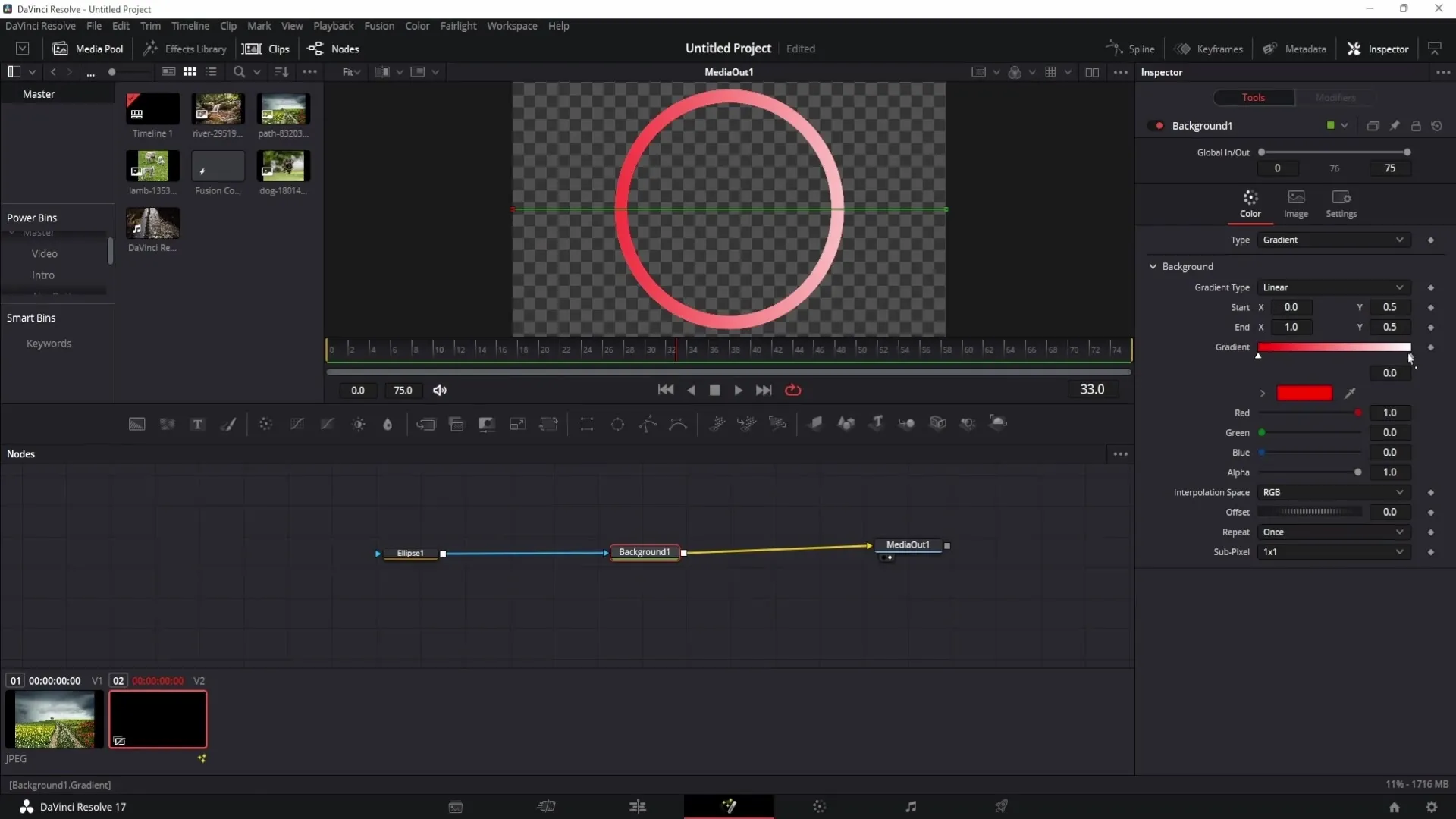1456x819 pixels.
Task: Toggle Nodes panel button
Action: 334,49
